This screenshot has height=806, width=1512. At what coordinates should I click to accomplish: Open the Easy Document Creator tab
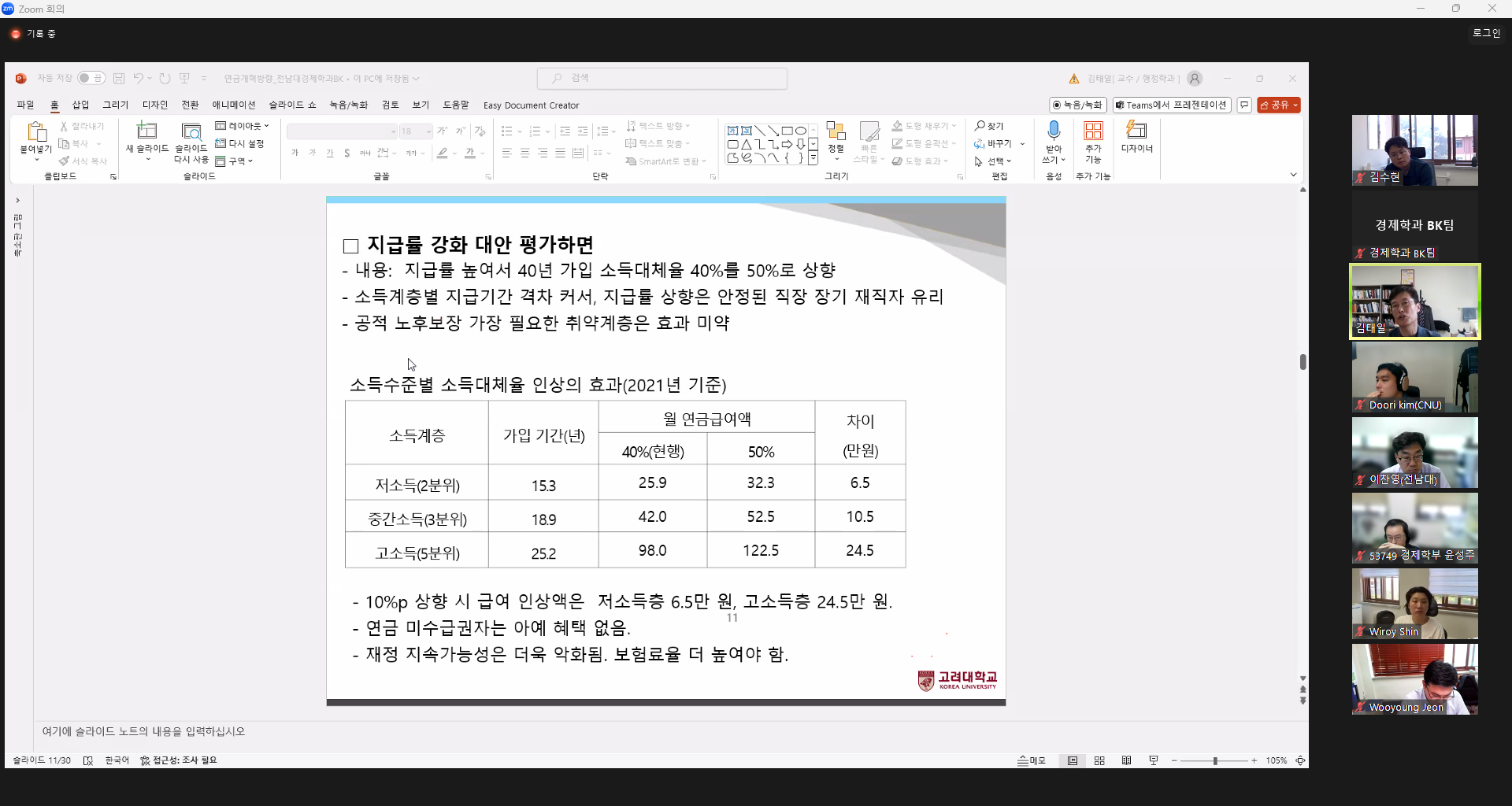point(531,105)
